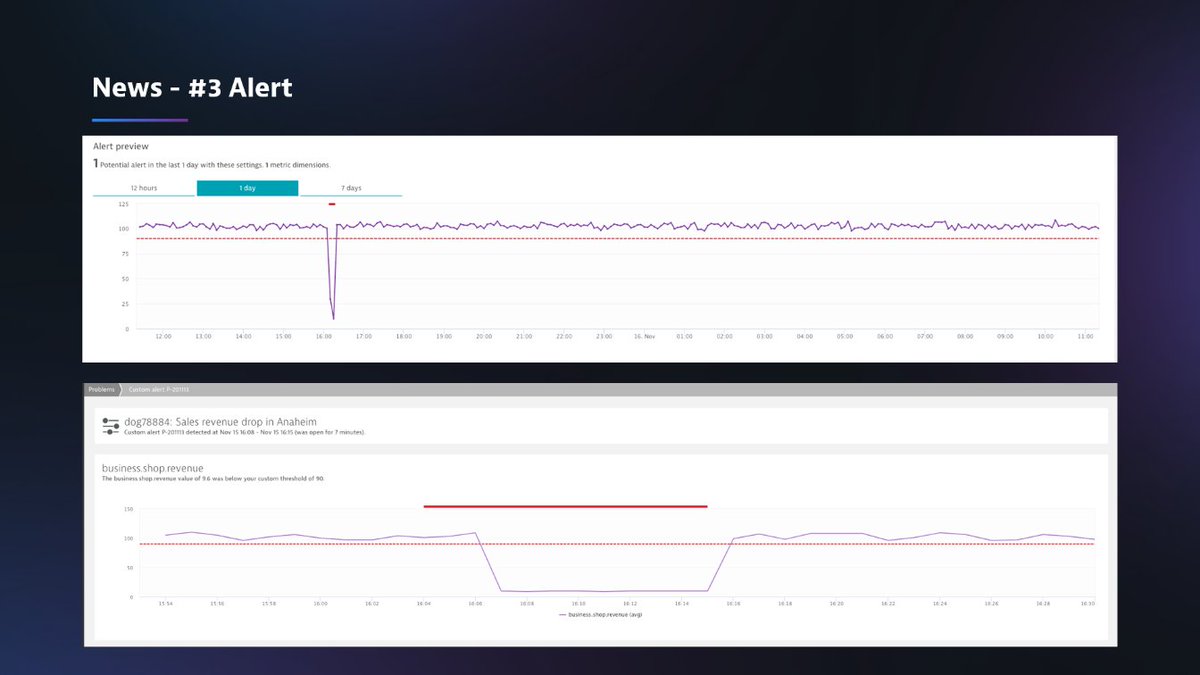1200x675 pixels.
Task: Open the Problems breadcrumb
Action: point(102,389)
